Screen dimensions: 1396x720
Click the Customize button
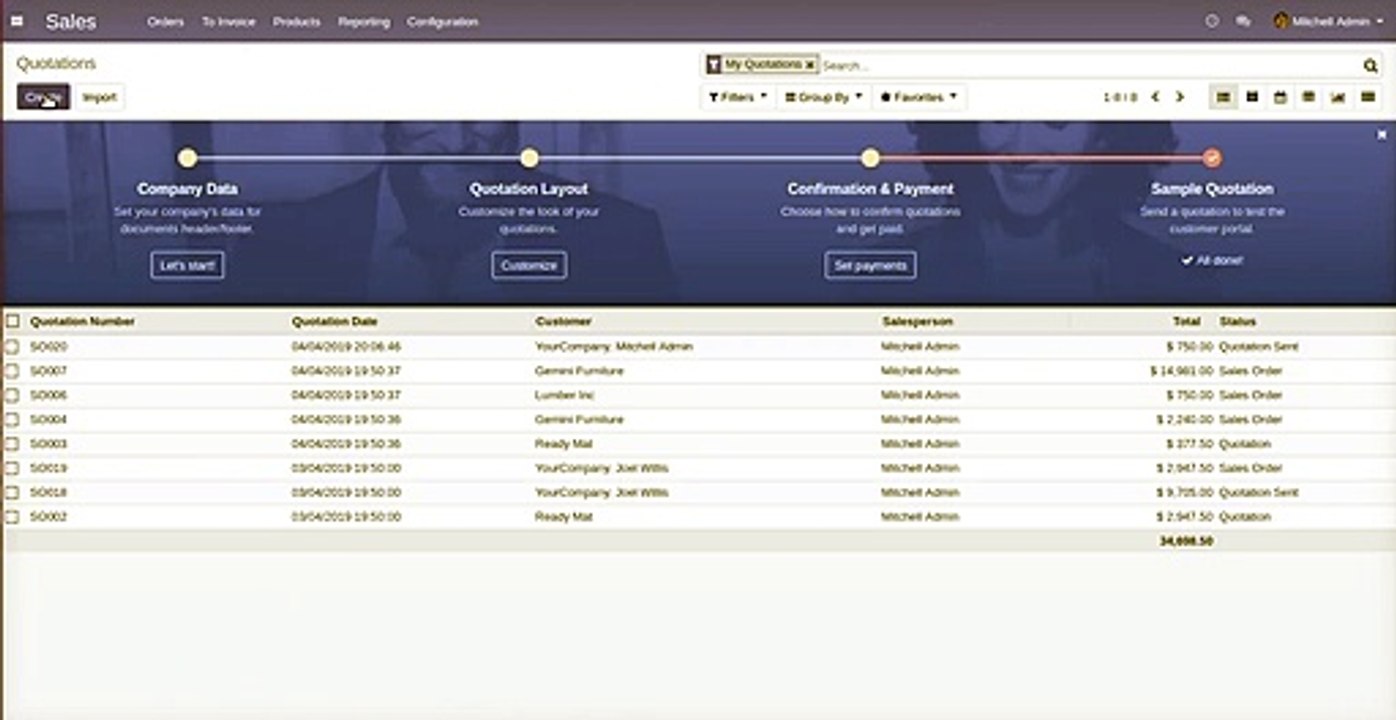529,266
